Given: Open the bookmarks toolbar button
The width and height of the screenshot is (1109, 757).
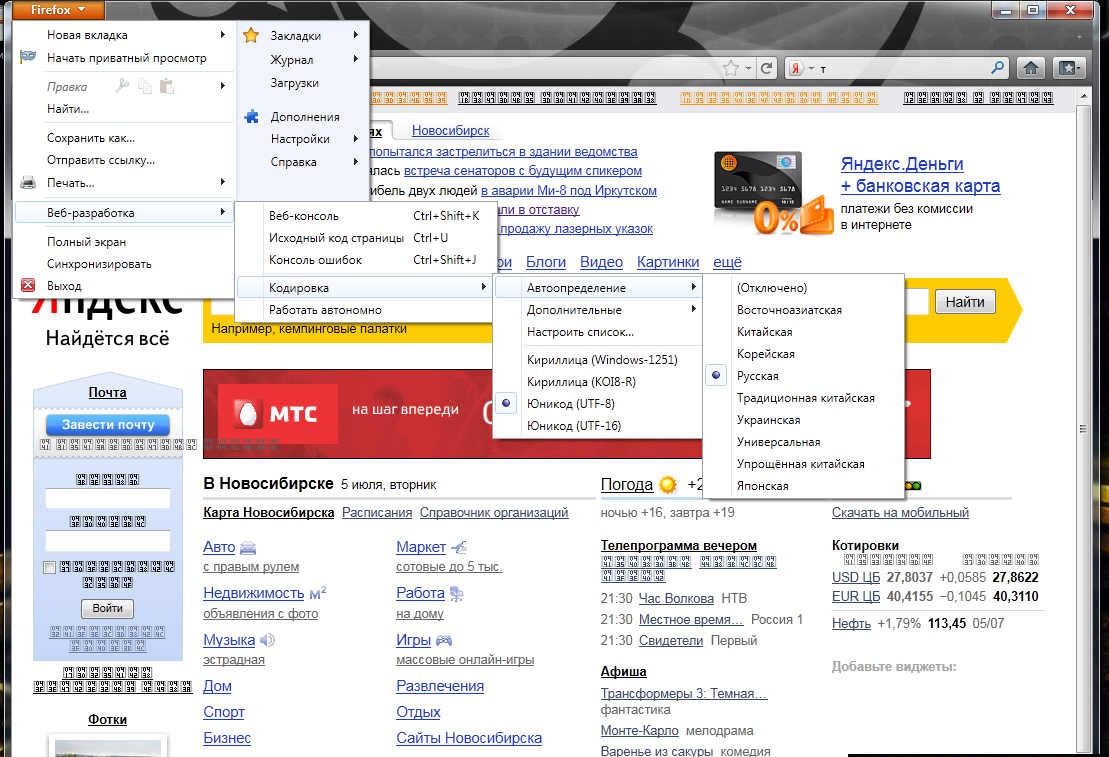Looking at the screenshot, I should click(1069, 68).
